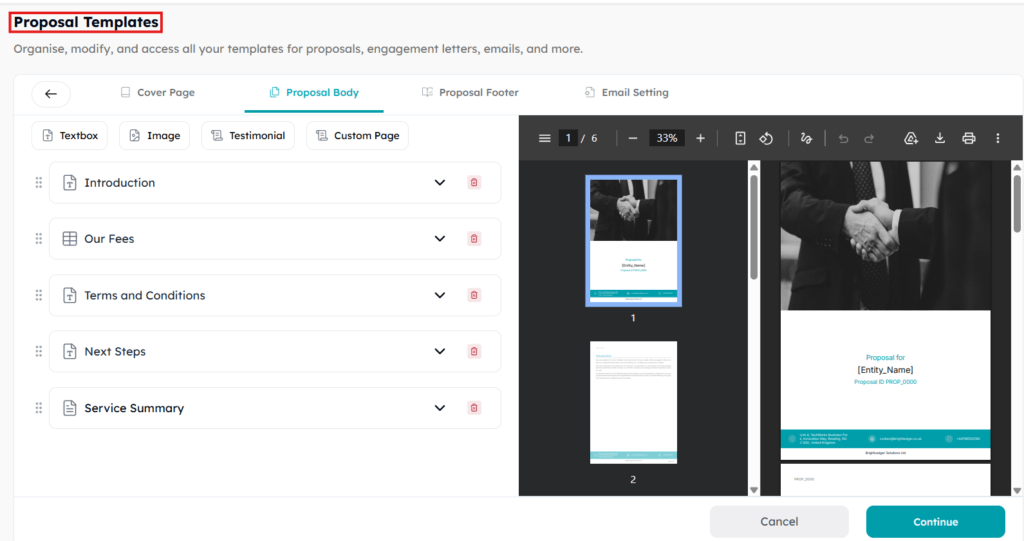Click the 33% zoom level field
The width and height of the screenshot is (1024, 541).
[667, 139]
